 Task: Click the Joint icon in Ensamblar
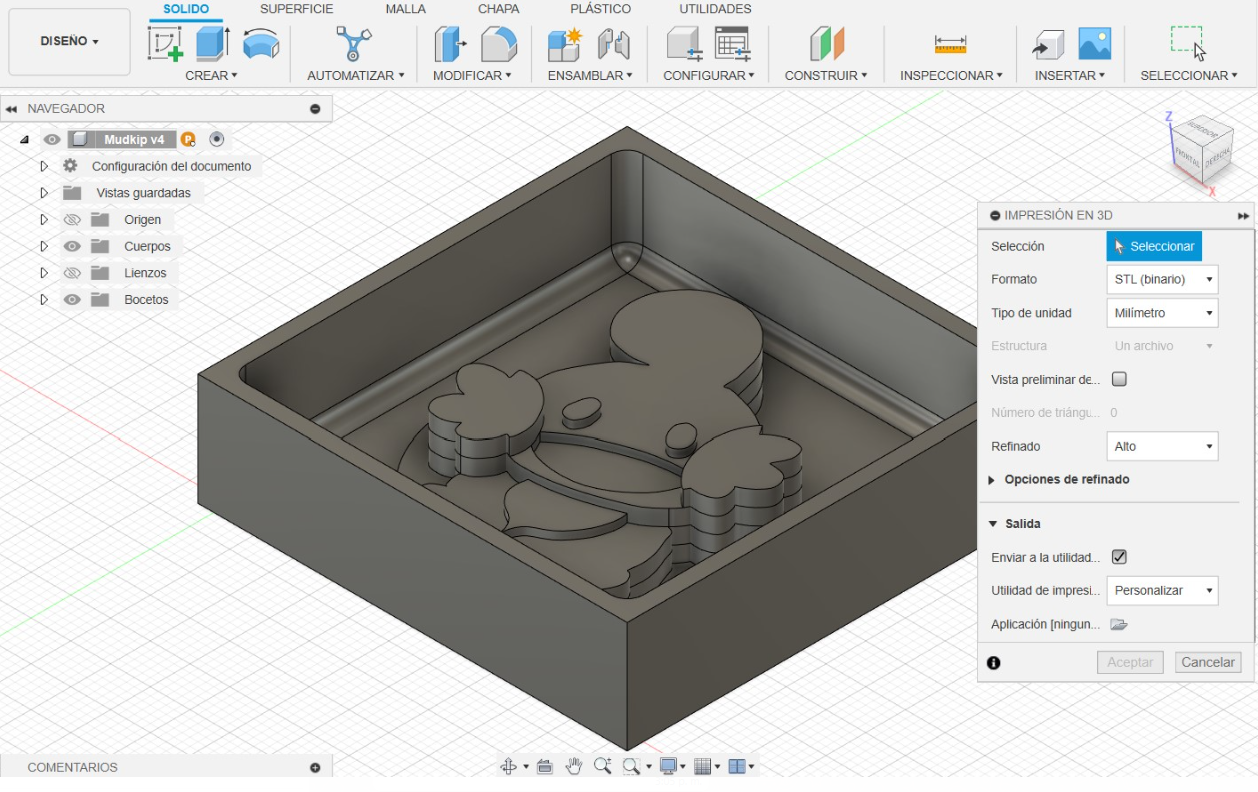(613, 44)
